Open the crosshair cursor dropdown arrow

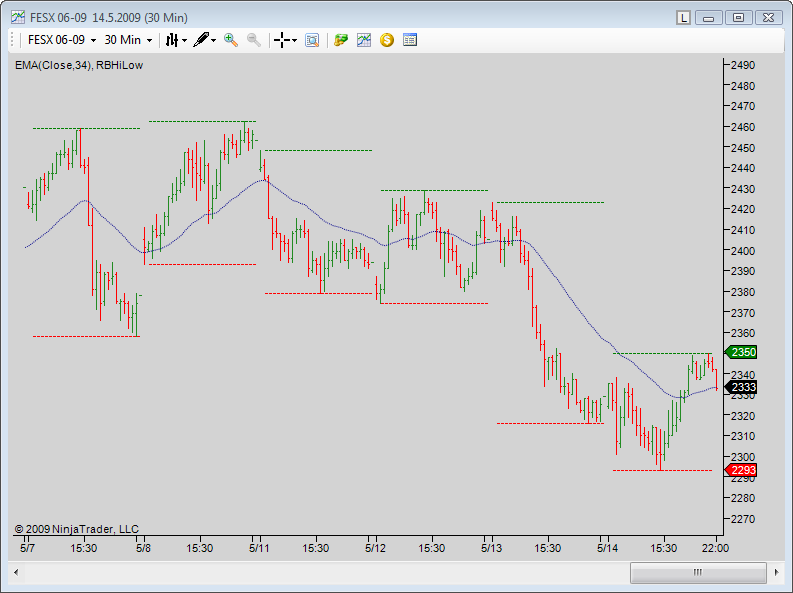294,40
